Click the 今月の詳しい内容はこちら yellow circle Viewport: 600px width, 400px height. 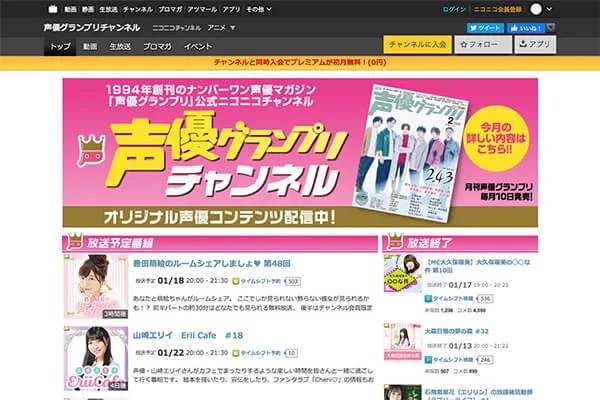tap(496, 138)
